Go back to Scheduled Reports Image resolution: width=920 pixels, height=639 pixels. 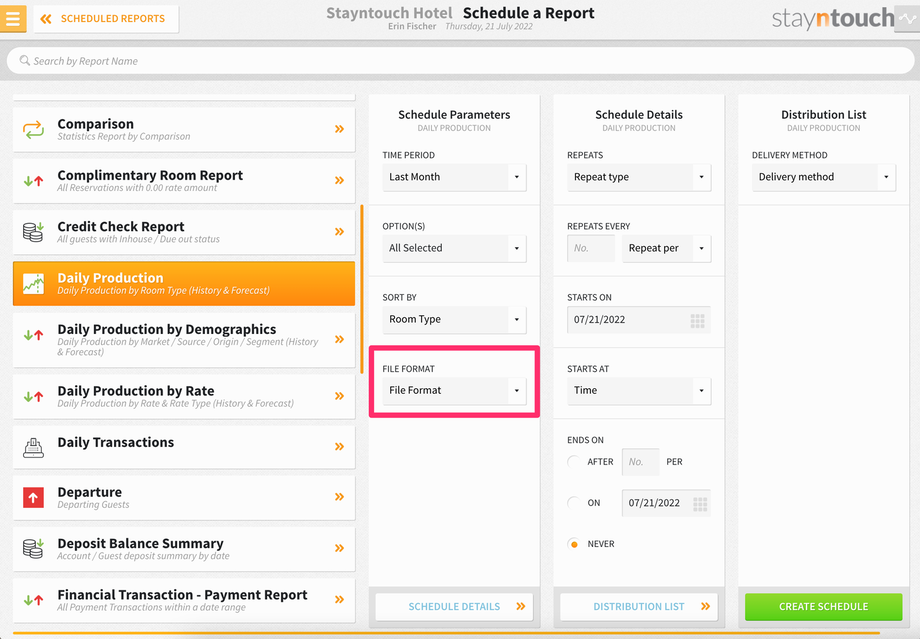click(x=106, y=19)
